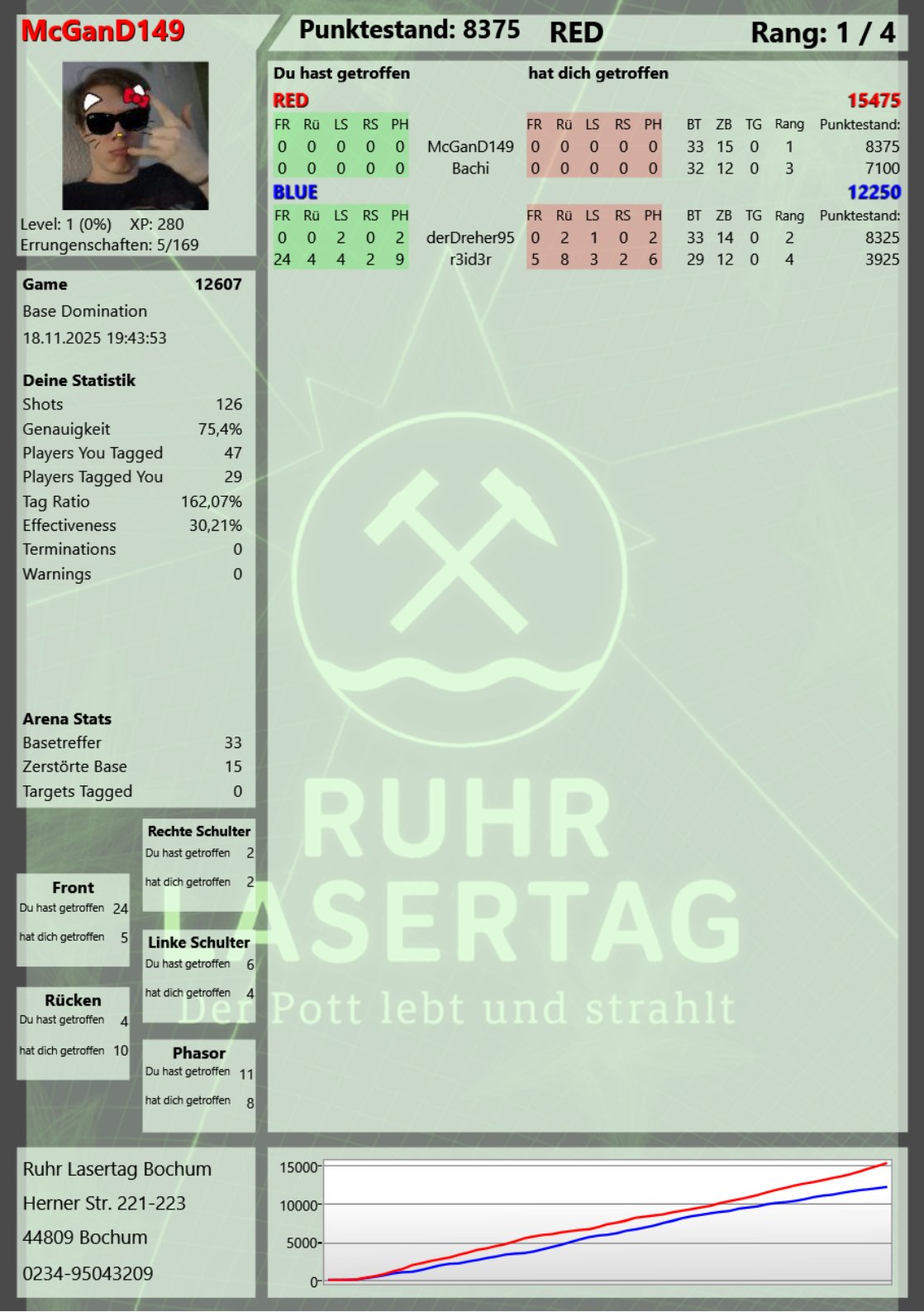
Task: Click r3id3r player name
Action: point(470,260)
